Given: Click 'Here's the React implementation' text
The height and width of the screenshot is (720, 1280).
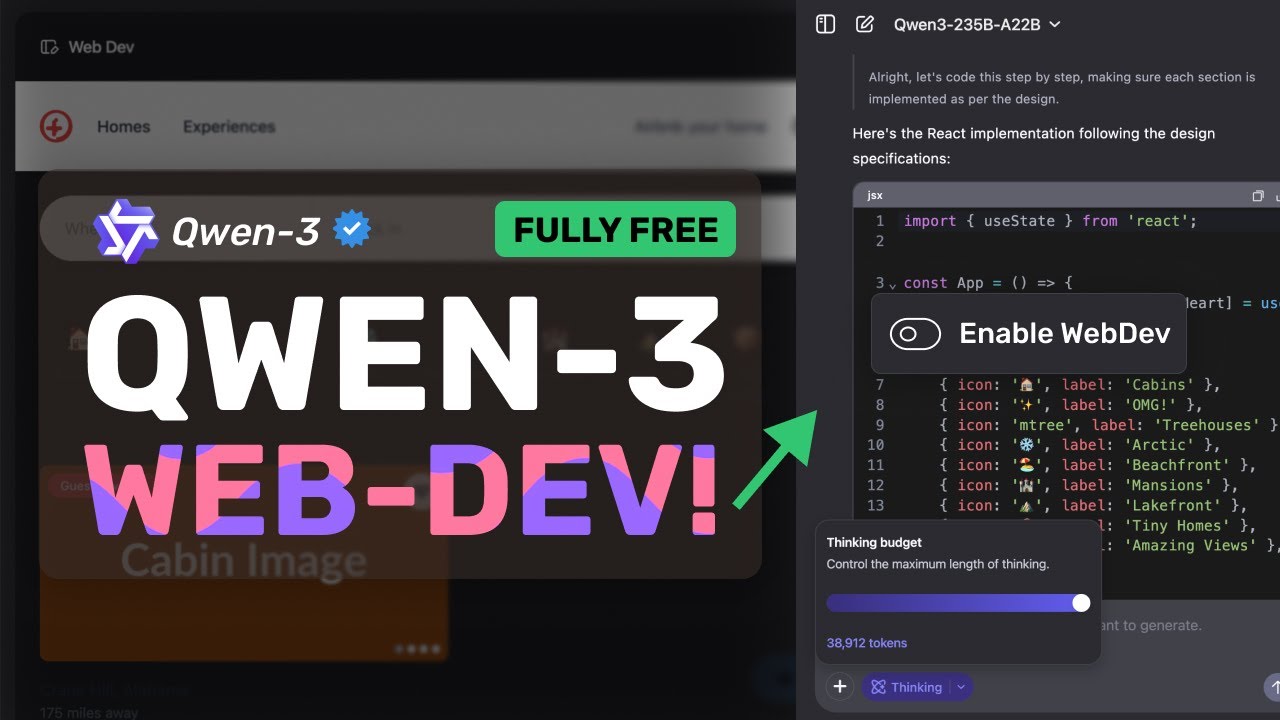Looking at the screenshot, I should click(x=1034, y=146).
